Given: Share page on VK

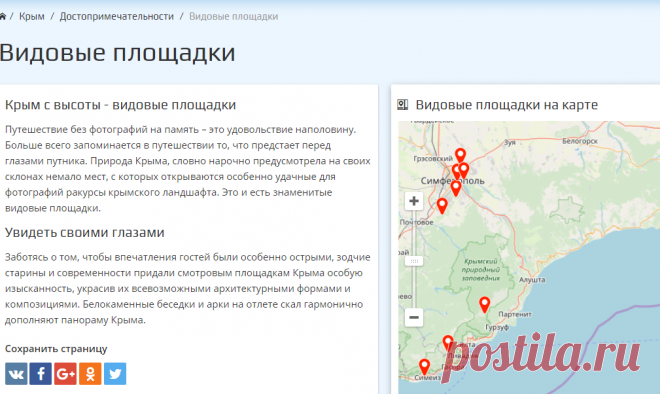Looking at the screenshot, I should click(16, 373).
